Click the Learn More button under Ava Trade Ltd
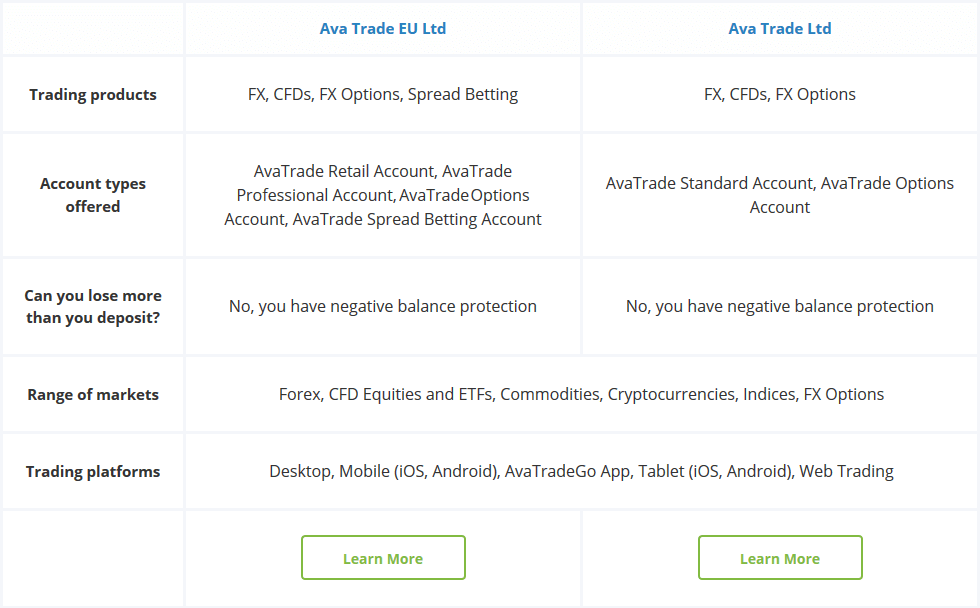This screenshot has width=980, height=608. coord(780,557)
